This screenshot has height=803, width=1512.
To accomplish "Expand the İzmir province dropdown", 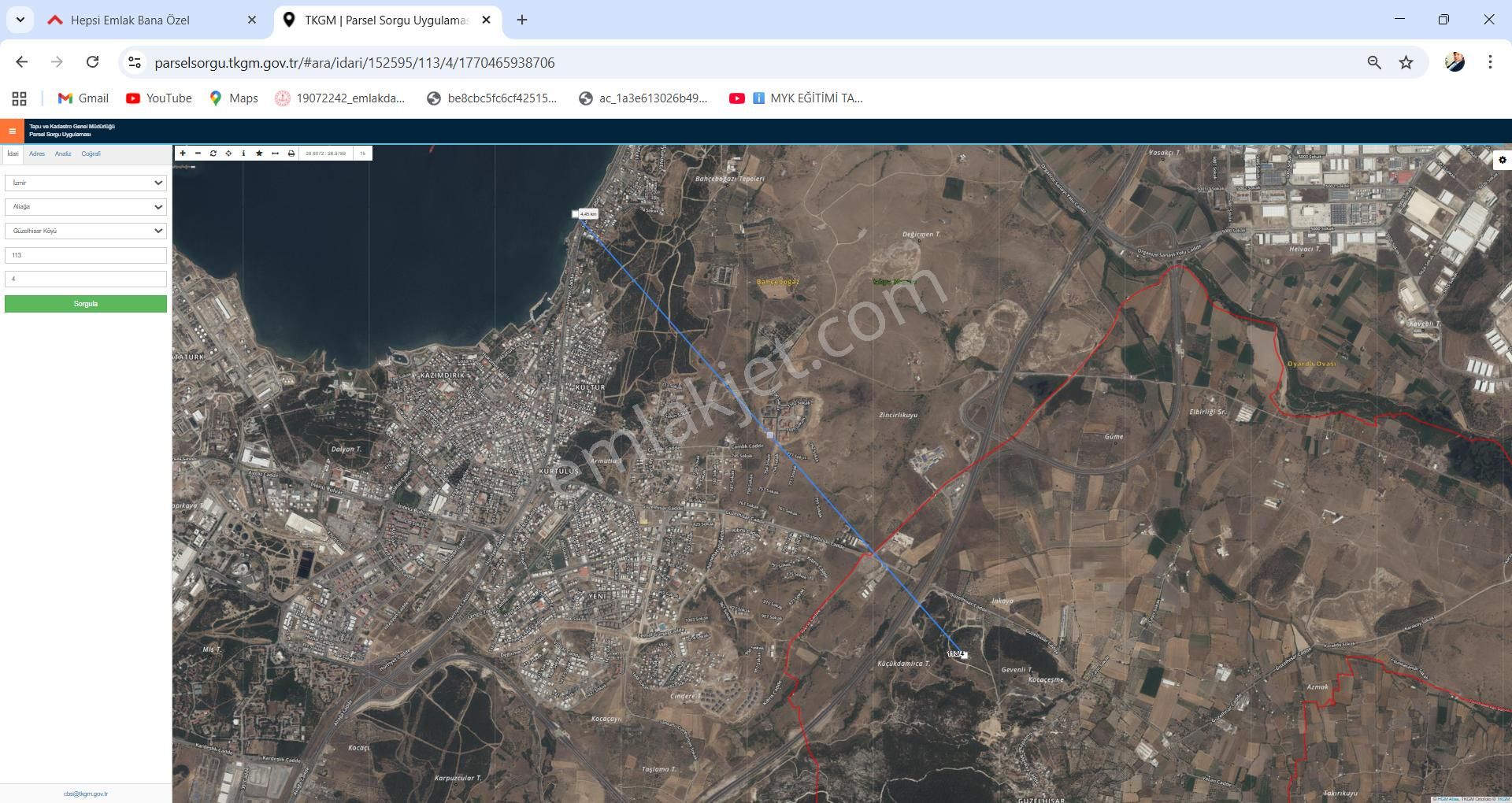I will click(x=85, y=183).
